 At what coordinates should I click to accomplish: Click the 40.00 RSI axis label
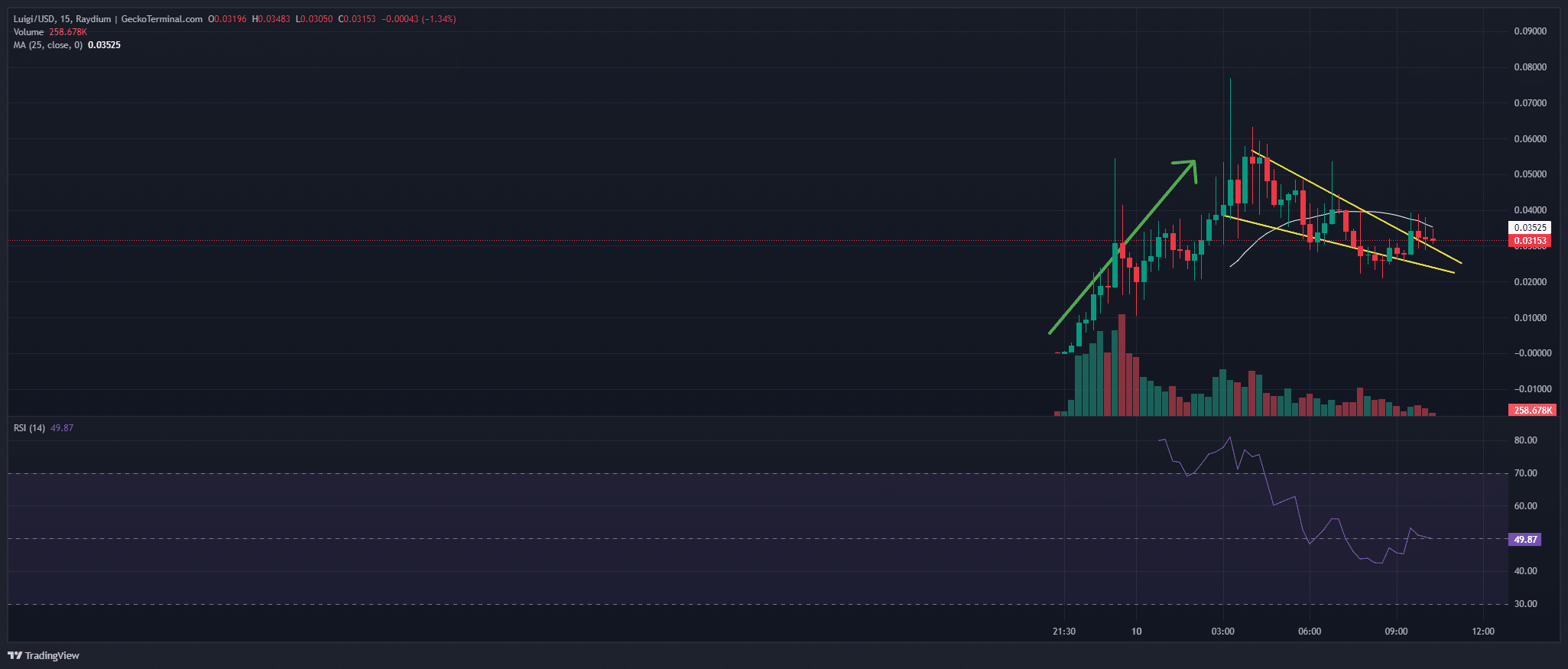click(1525, 571)
